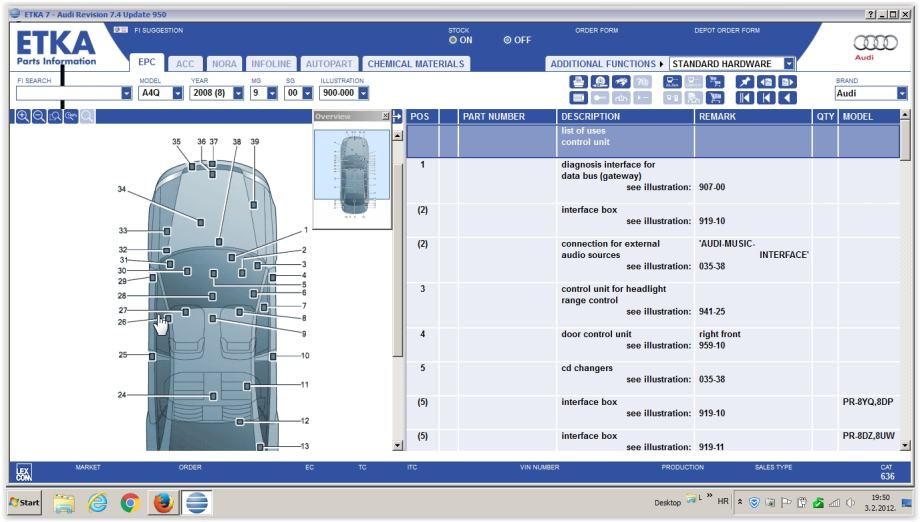Click the pin/pushpin toolbar icon
This screenshot has width=920, height=522.
[x=745, y=82]
